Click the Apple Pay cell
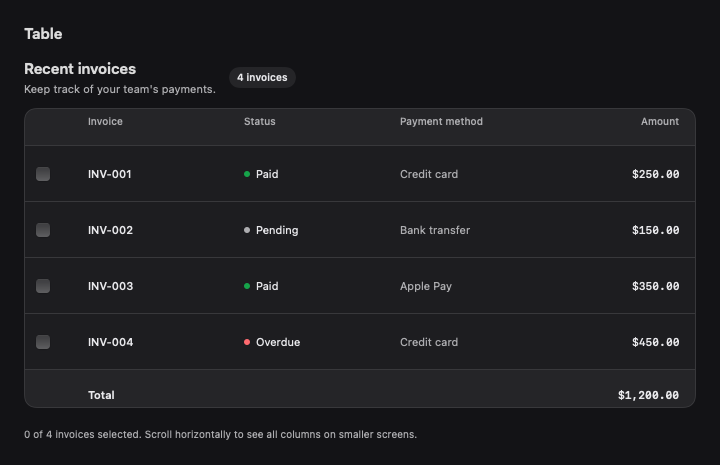Viewport: 720px width, 465px height. coord(426,286)
